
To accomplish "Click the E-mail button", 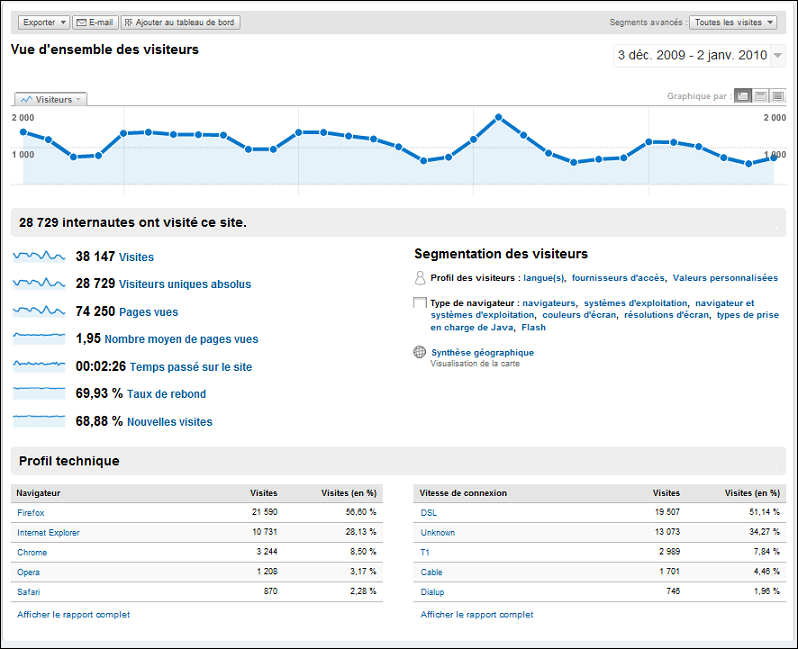I will (x=96, y=22).
